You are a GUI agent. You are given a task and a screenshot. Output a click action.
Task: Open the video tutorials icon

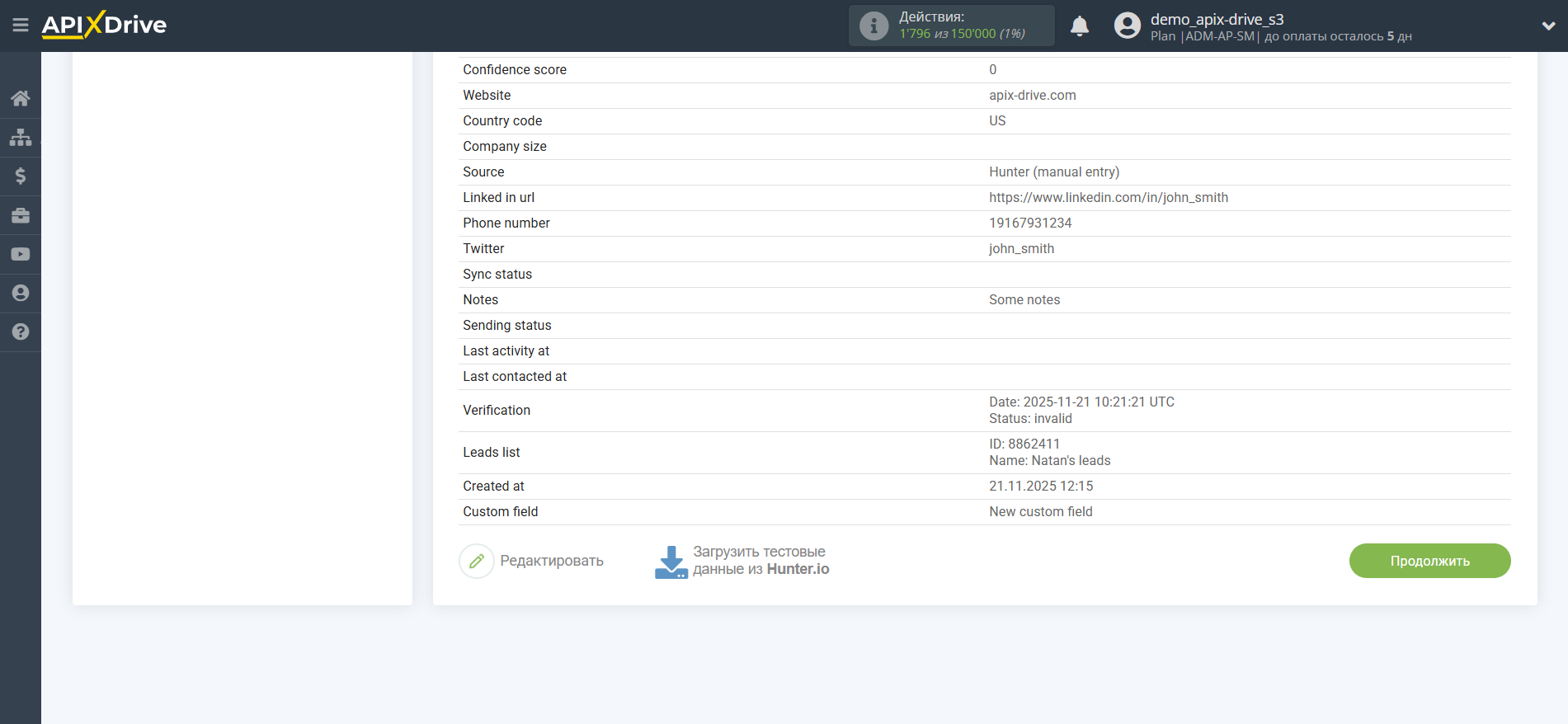pos(21,254)
